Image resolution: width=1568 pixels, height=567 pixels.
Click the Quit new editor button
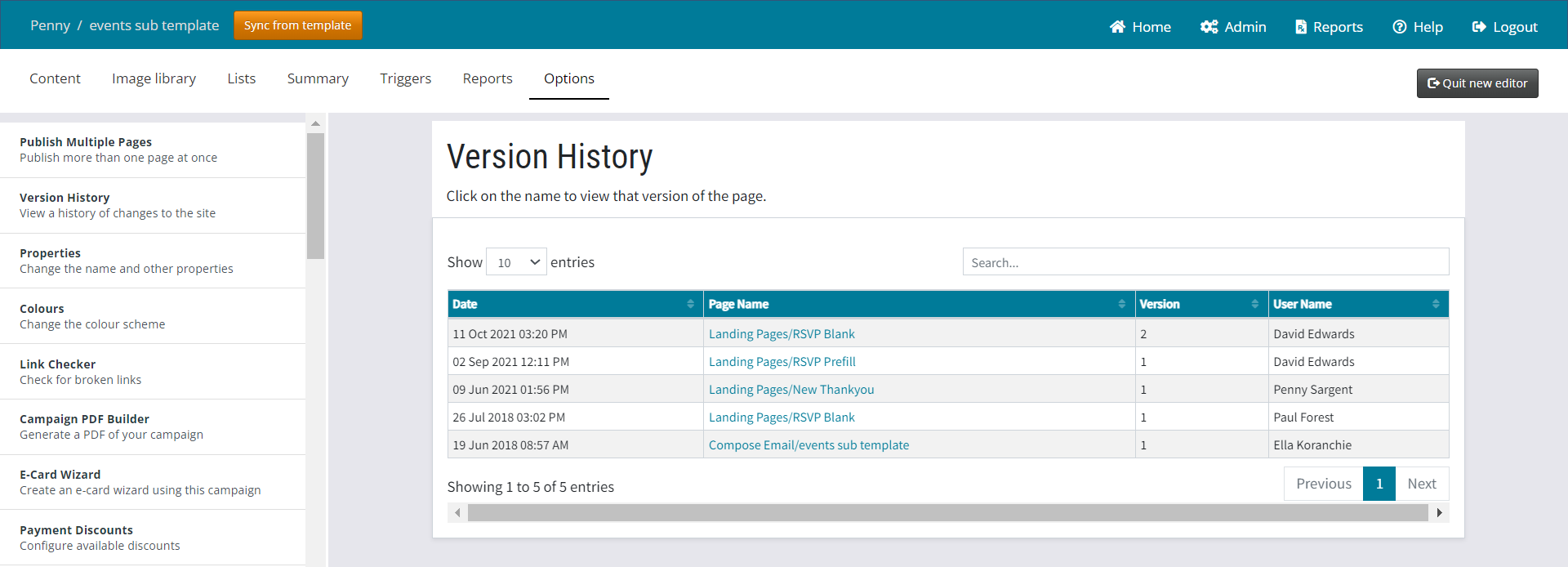(x=1477, y=83)
